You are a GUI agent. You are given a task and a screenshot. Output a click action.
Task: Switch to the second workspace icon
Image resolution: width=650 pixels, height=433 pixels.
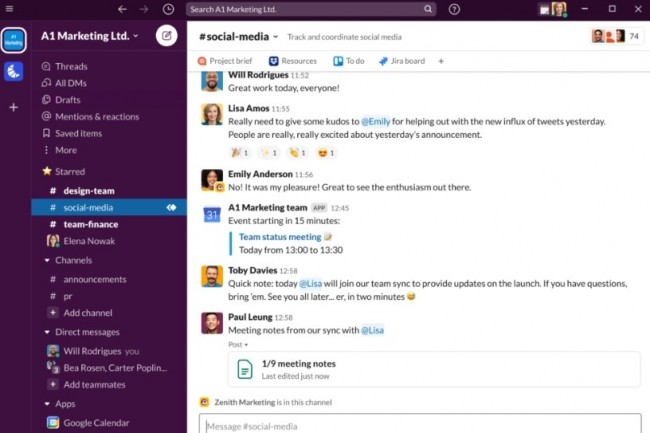coord(14,71)
